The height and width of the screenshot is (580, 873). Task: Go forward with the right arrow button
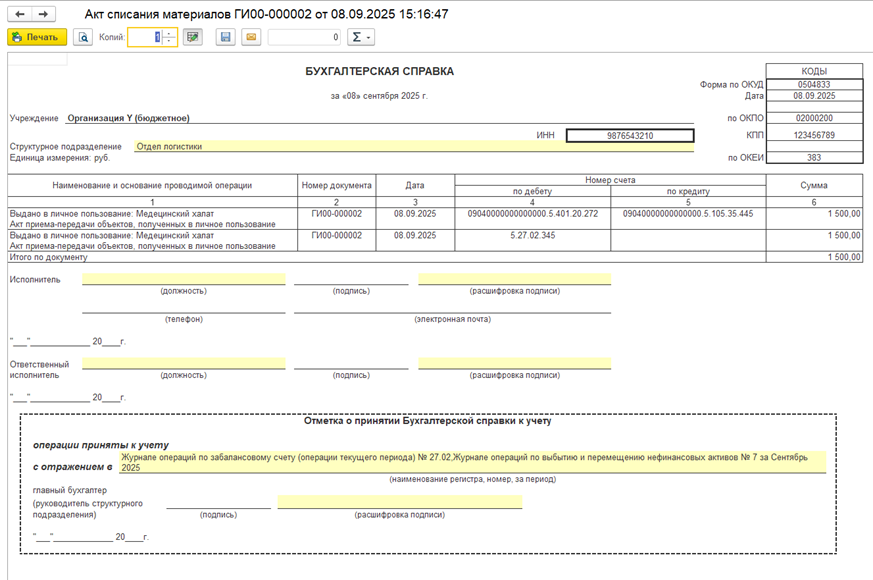tap(43, 14)
